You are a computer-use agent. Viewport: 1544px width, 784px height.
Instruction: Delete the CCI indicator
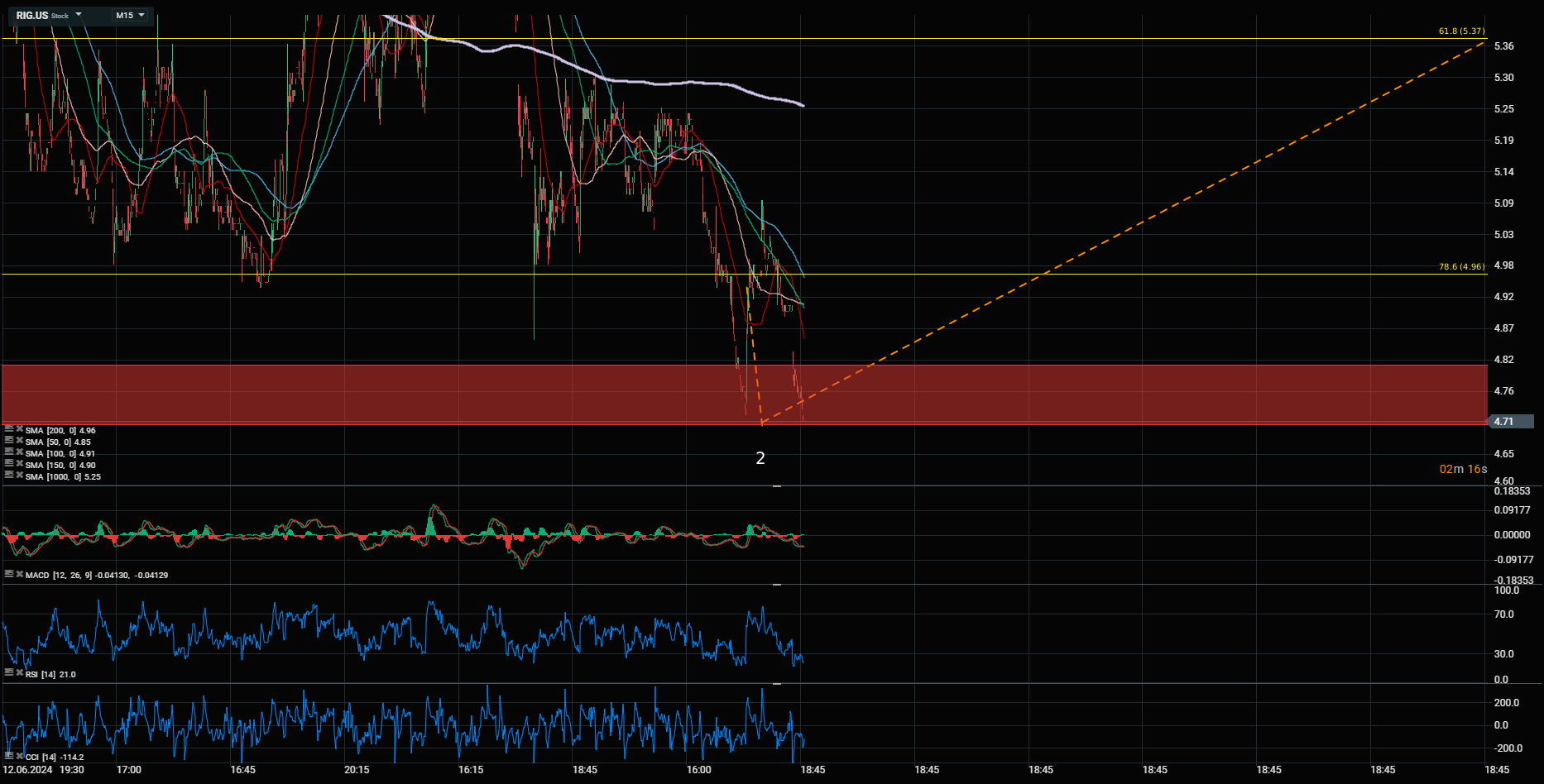pyautogui.click(x=19, y=756)
